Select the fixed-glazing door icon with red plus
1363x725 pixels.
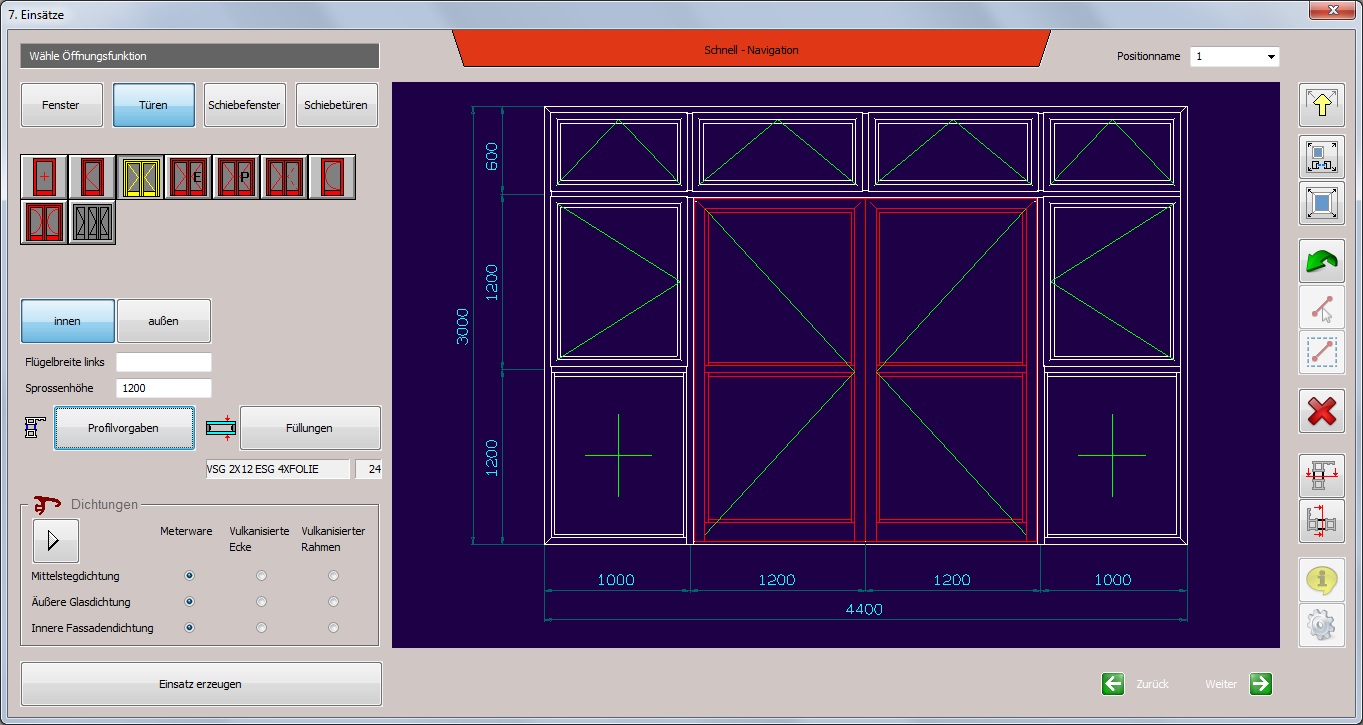click(x=44, y=176)
